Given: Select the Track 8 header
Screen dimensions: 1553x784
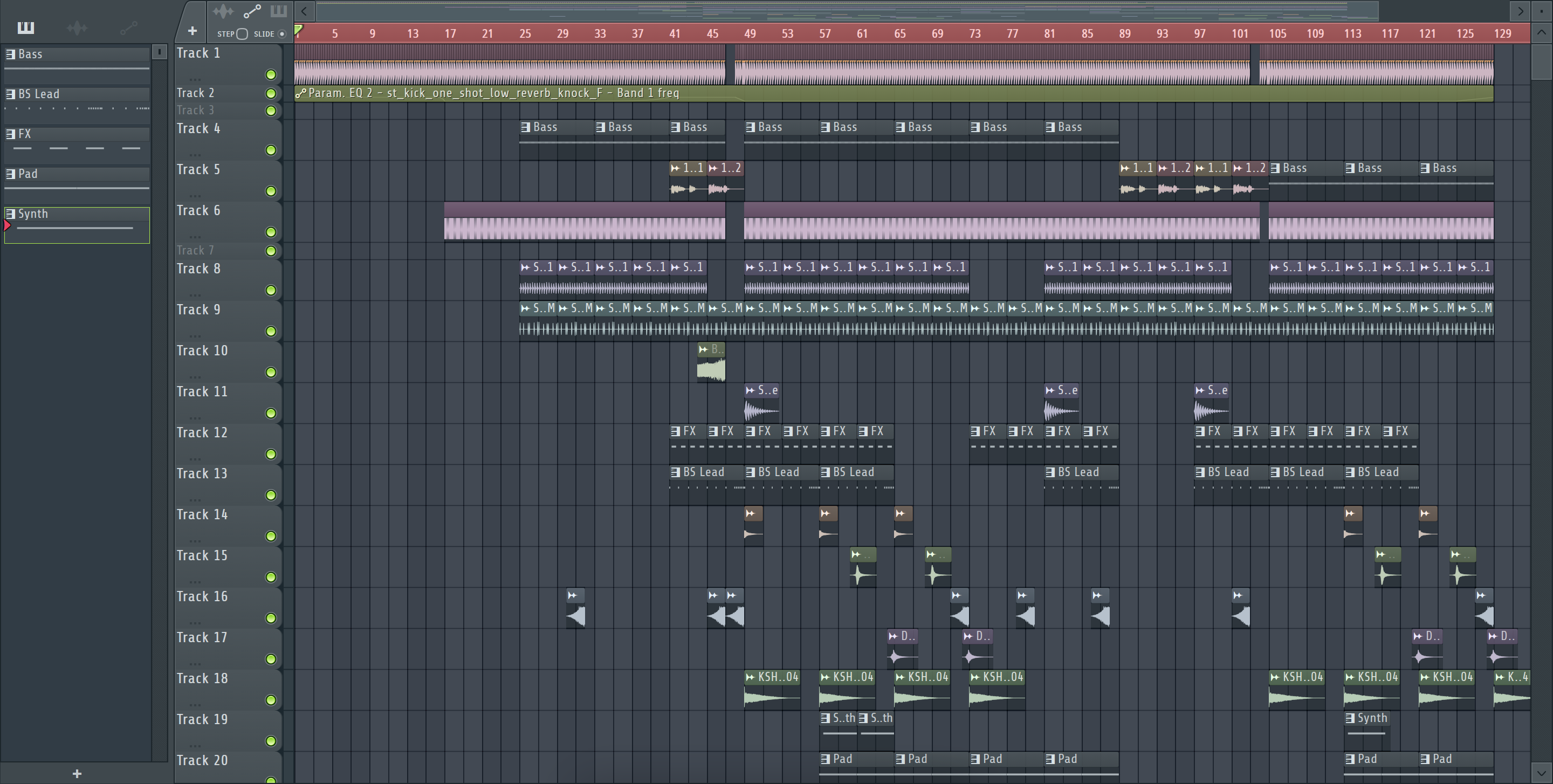Looking at the screenshot, I should (228, 280).
